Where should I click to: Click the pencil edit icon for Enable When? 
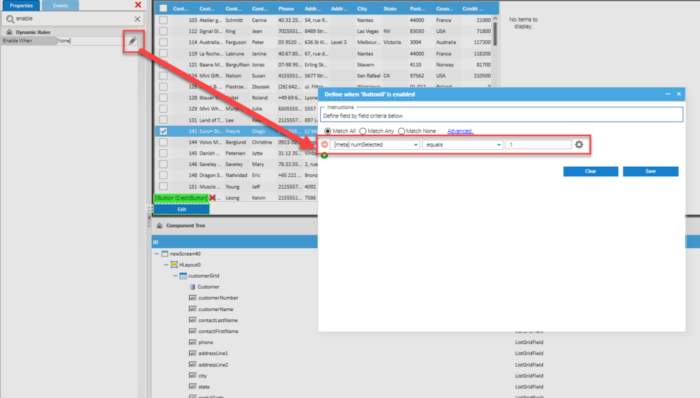[x=133, y=41]
